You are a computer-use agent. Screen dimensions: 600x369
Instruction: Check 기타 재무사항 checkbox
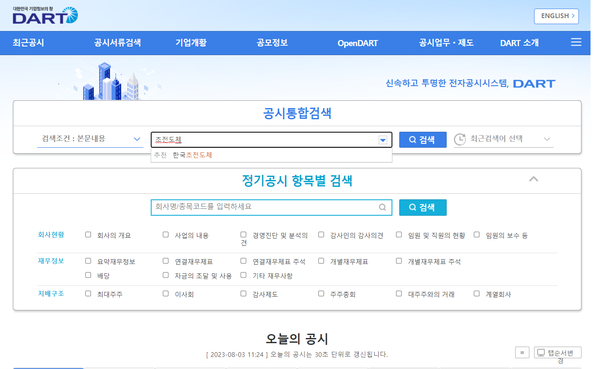(243, 275)
